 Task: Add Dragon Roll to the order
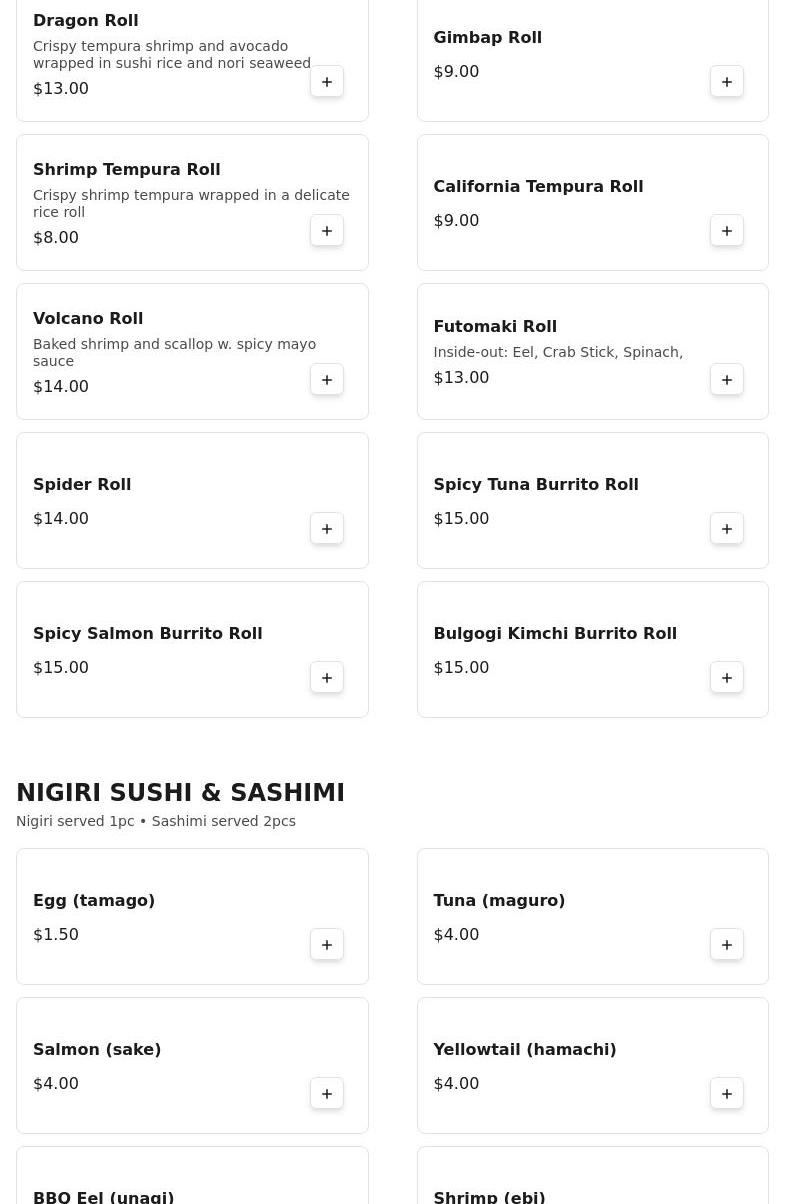(327, 82)
